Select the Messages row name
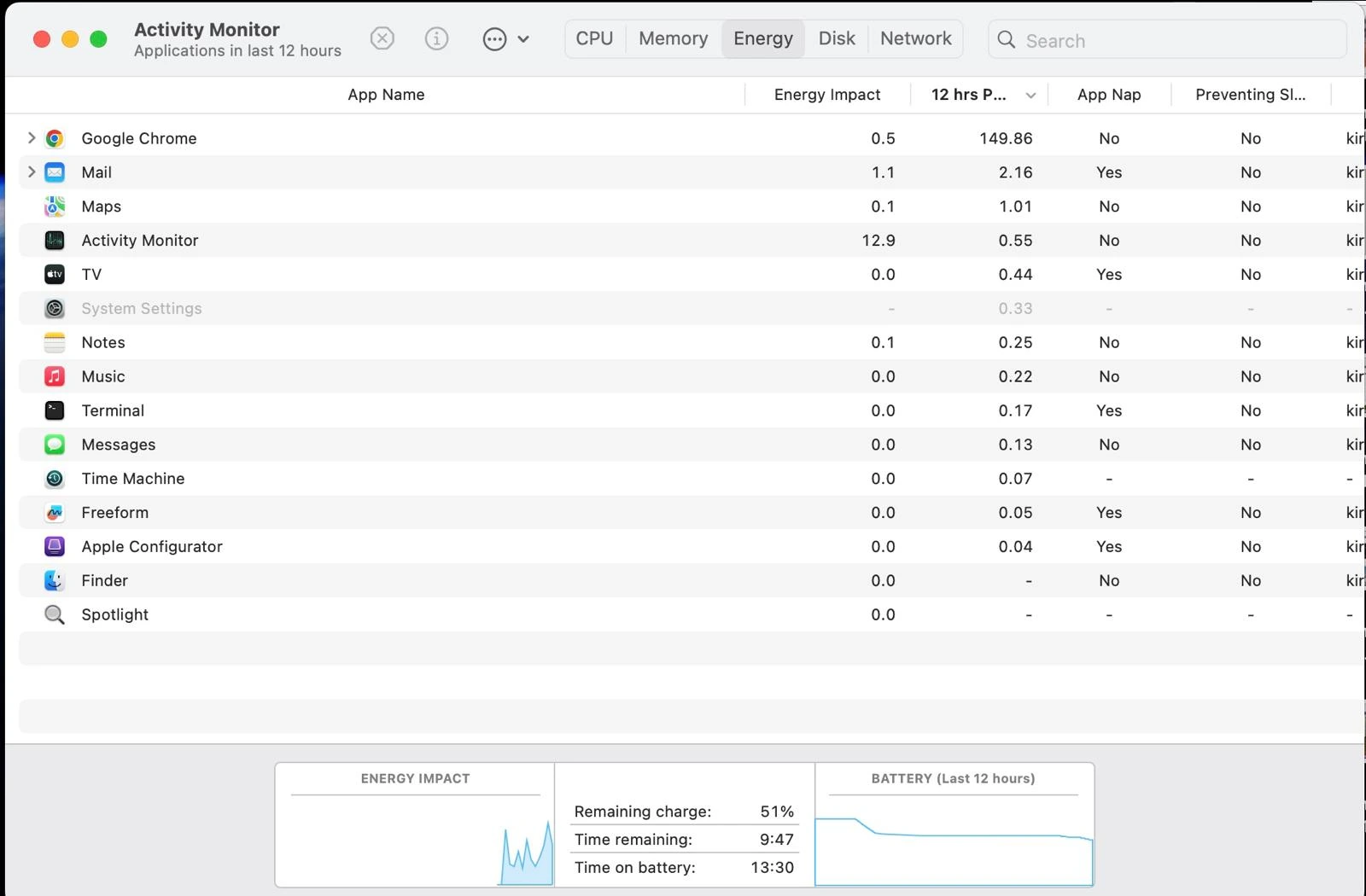This screenshot has width=1366, height=896. (119, 445)
